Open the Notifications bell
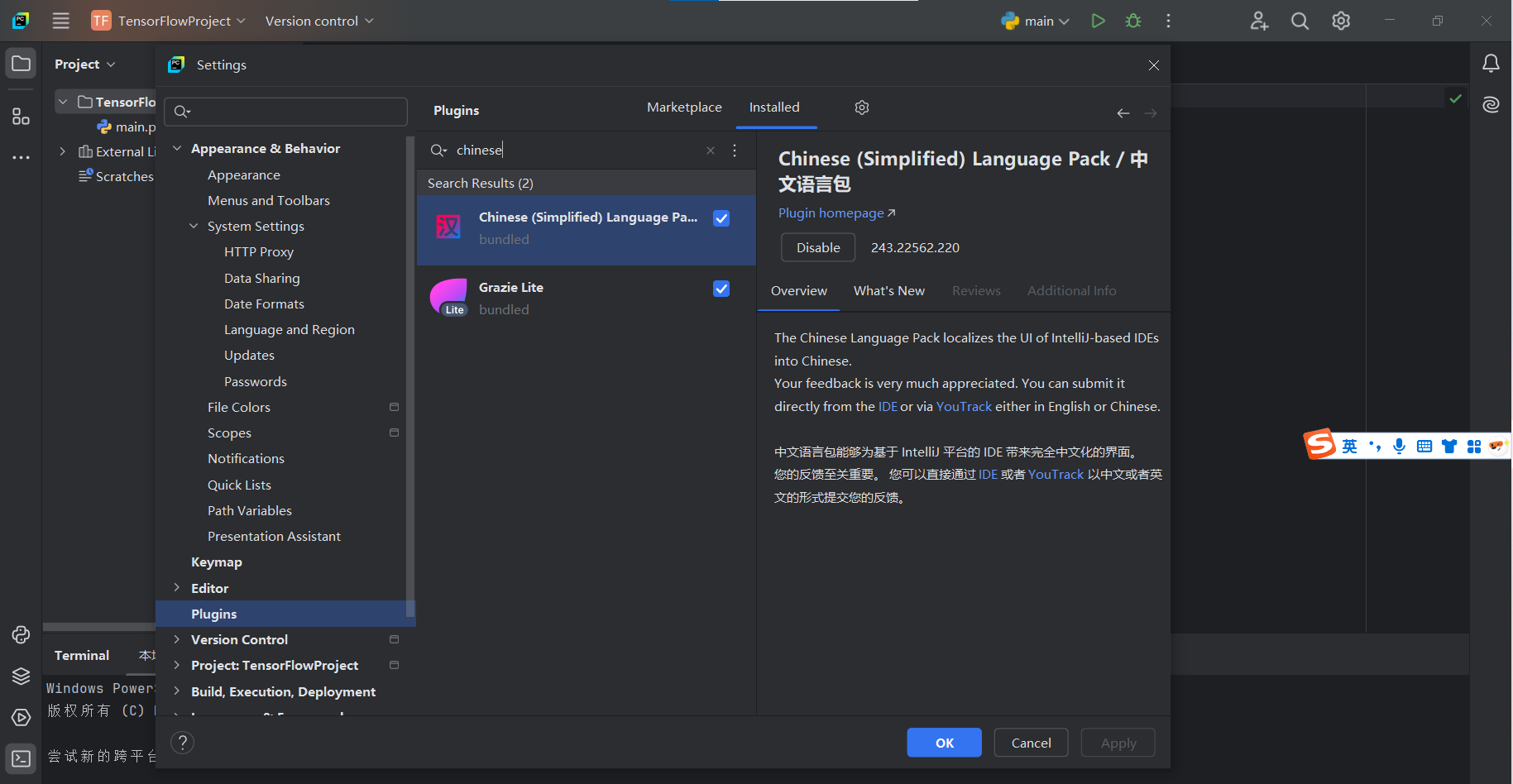Image resolution: width=1513 pixels, height=784 pixels. (1491, 64)
